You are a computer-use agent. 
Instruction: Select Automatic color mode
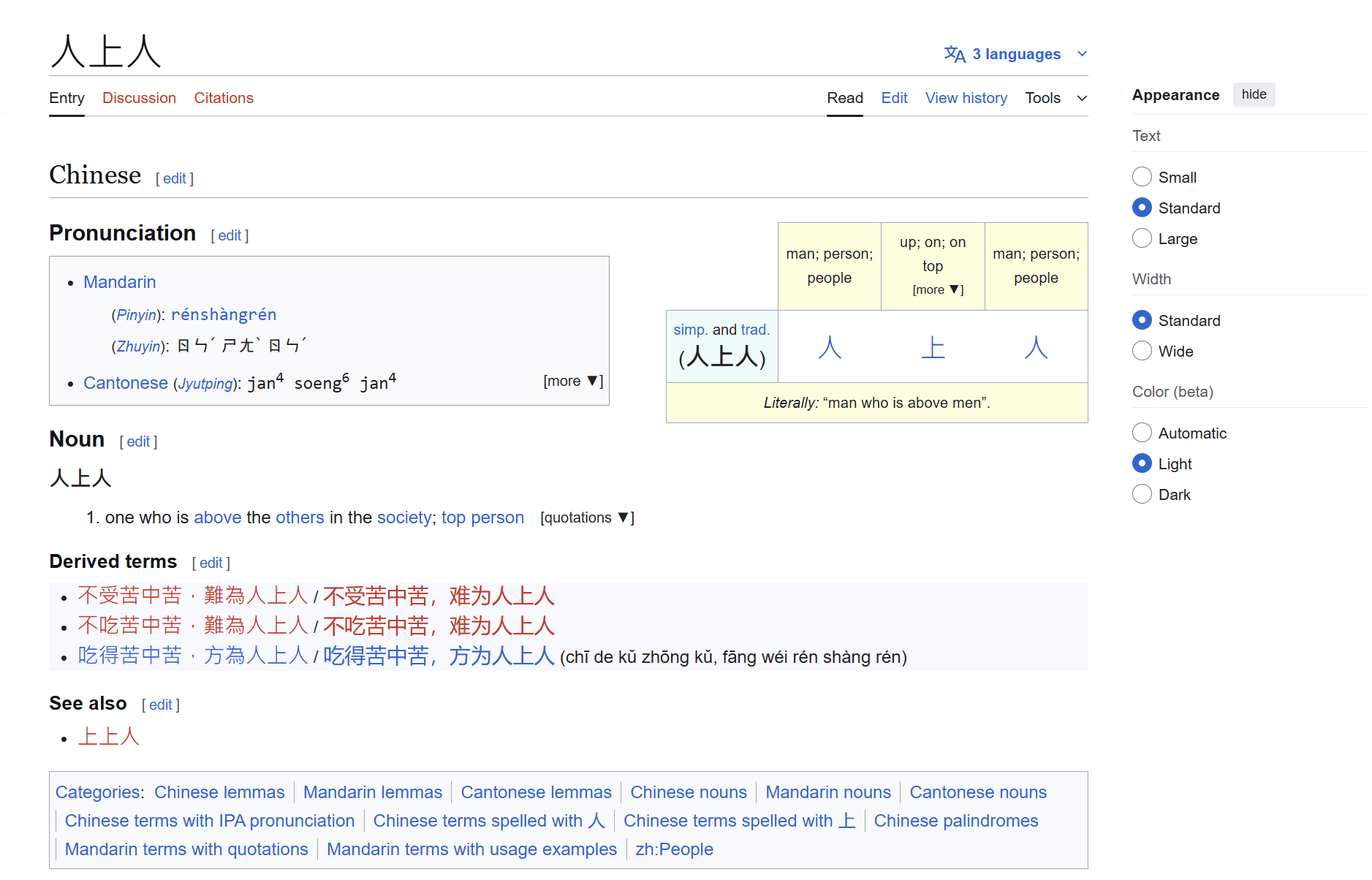point(1142,433)
